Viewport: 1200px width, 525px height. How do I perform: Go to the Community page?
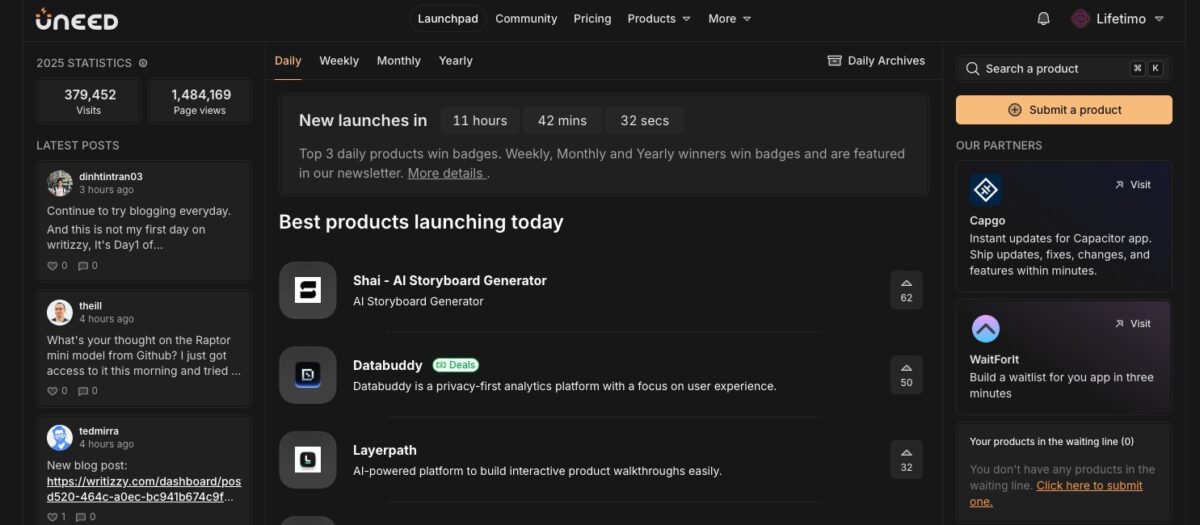click(x=526, y=19)
